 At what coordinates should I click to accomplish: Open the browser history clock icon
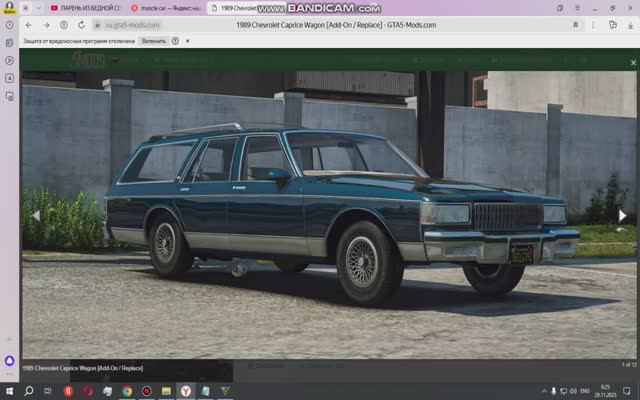point(9,25)
